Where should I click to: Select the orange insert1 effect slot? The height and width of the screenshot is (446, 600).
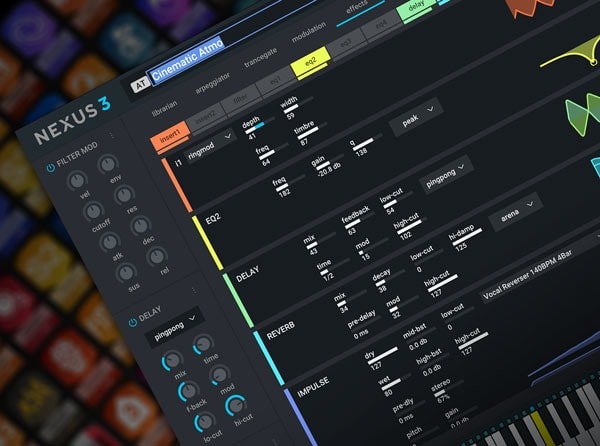click(x=170, y=136)
